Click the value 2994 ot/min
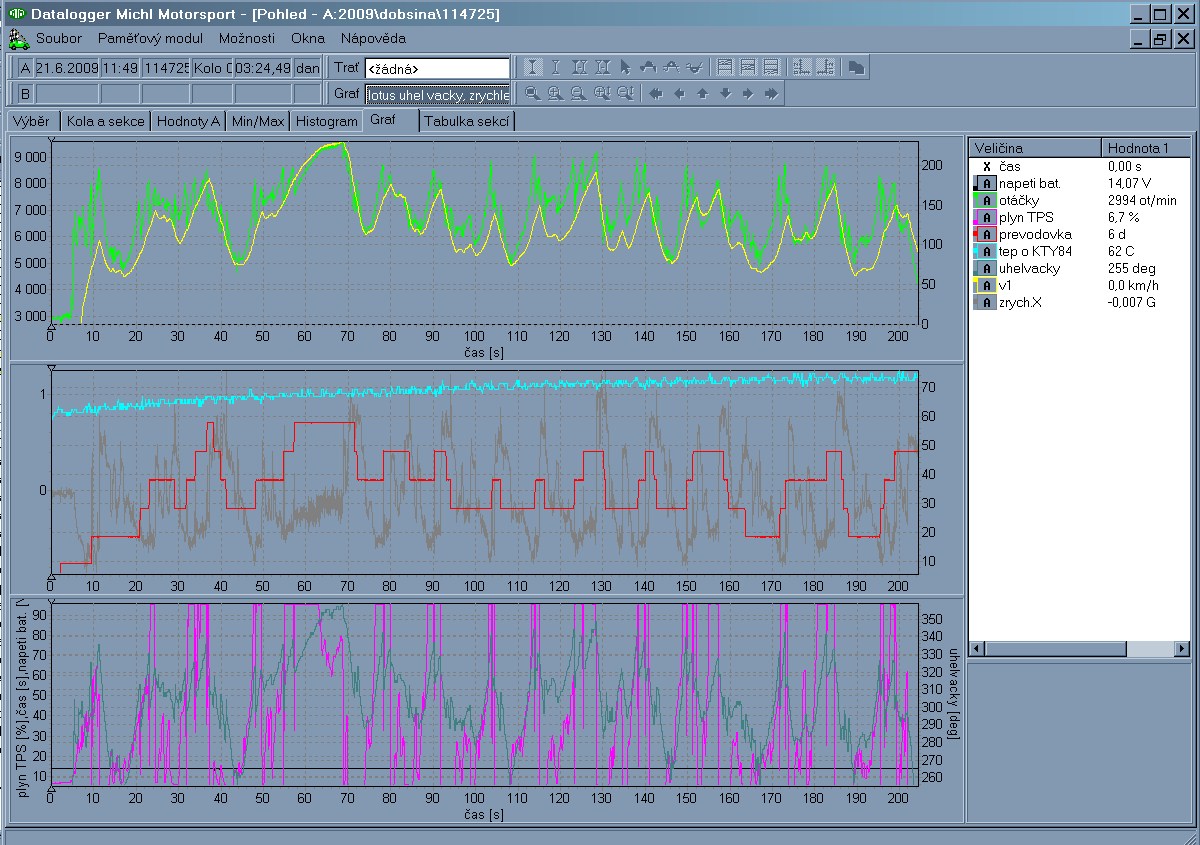 (1142, 201)
